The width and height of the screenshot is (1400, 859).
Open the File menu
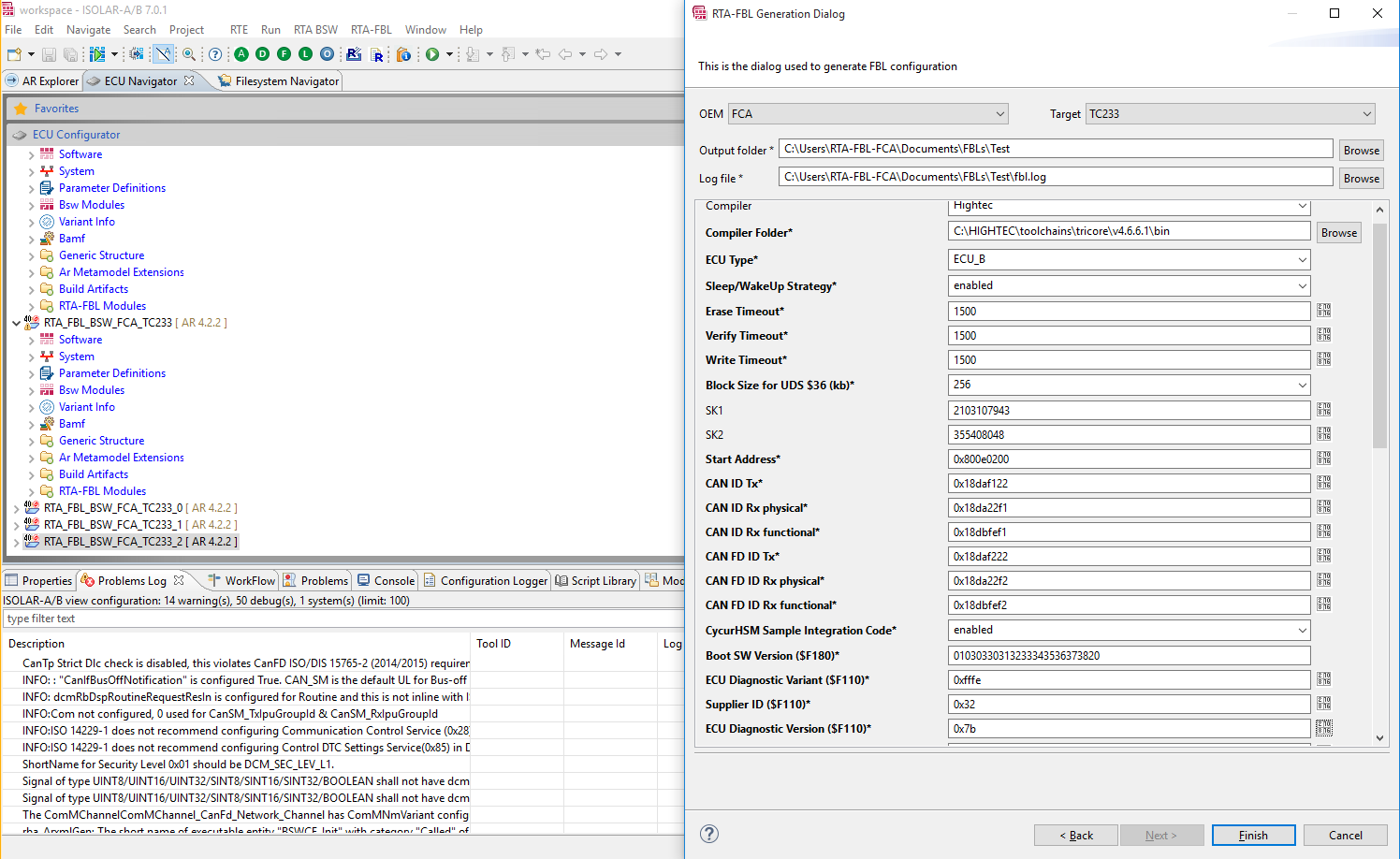point(13,30)
